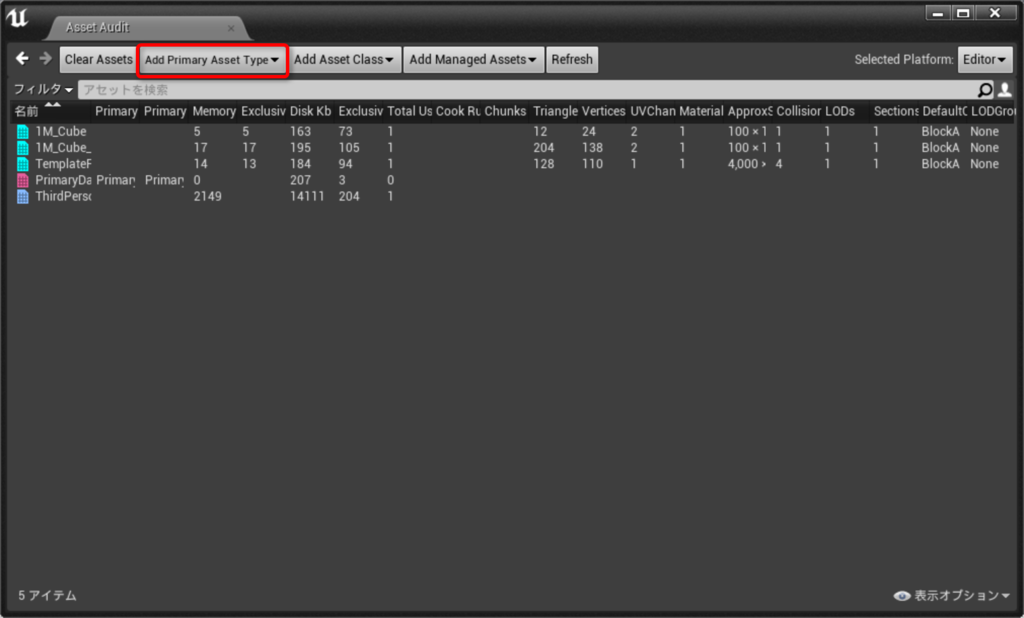1024x618 pixels.
Task: Sort by Total Us column header
Action: pos(409,111)
